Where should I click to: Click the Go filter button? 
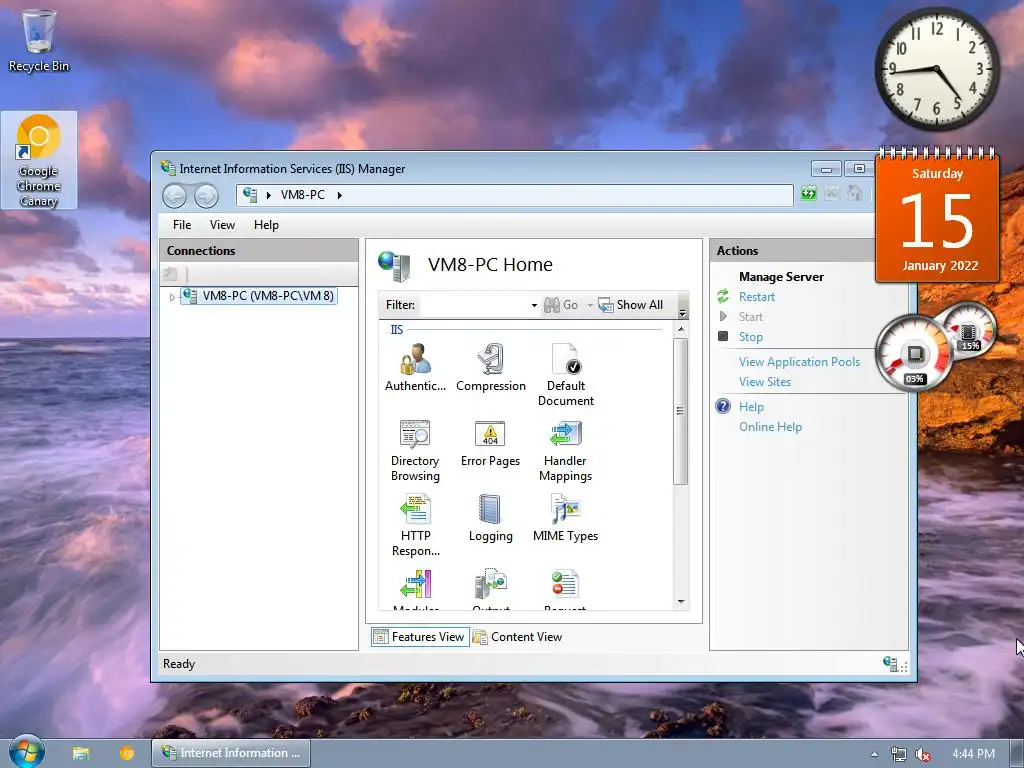561,305
